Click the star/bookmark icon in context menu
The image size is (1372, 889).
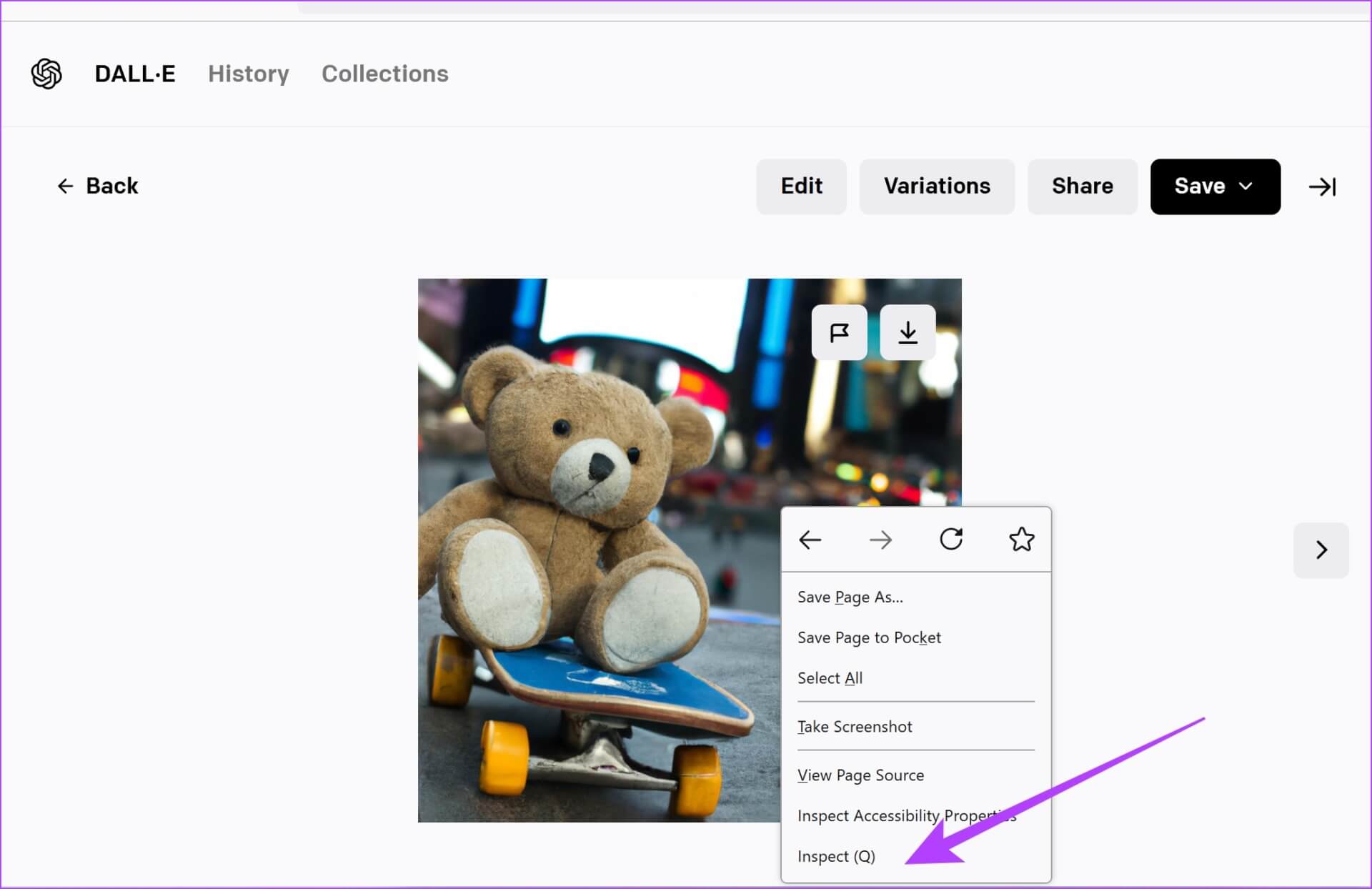[x=1022, y=540]
